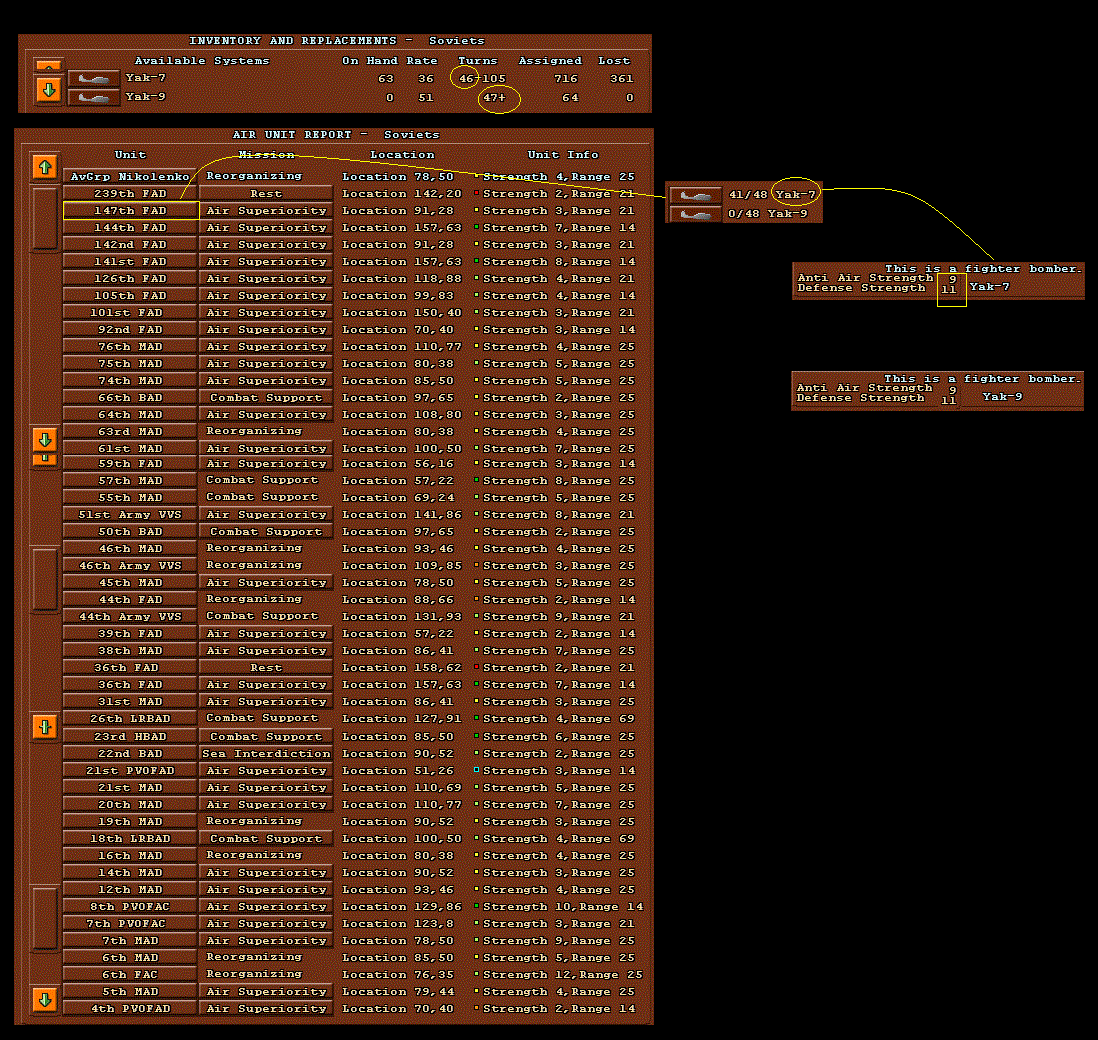Select the Yak-9 aircraft icon in inventory

click(x=92, y=96)
